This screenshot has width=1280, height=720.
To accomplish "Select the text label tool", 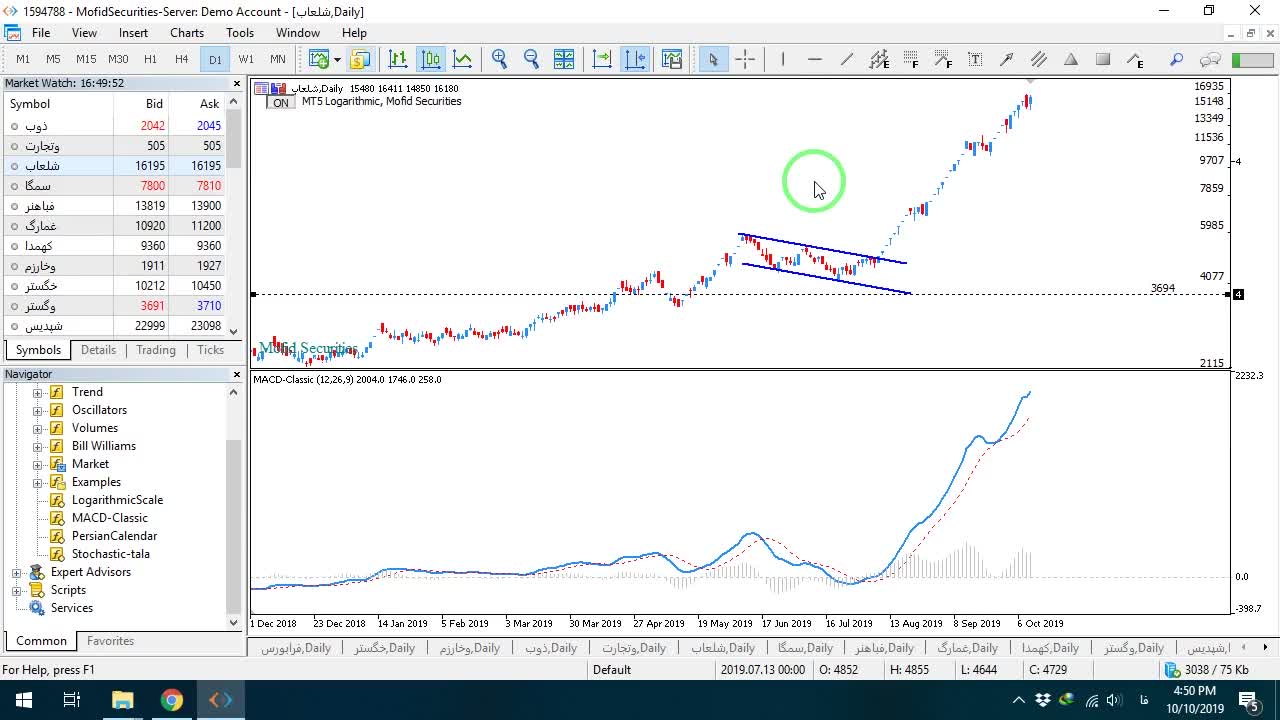I will coord(975,59).
